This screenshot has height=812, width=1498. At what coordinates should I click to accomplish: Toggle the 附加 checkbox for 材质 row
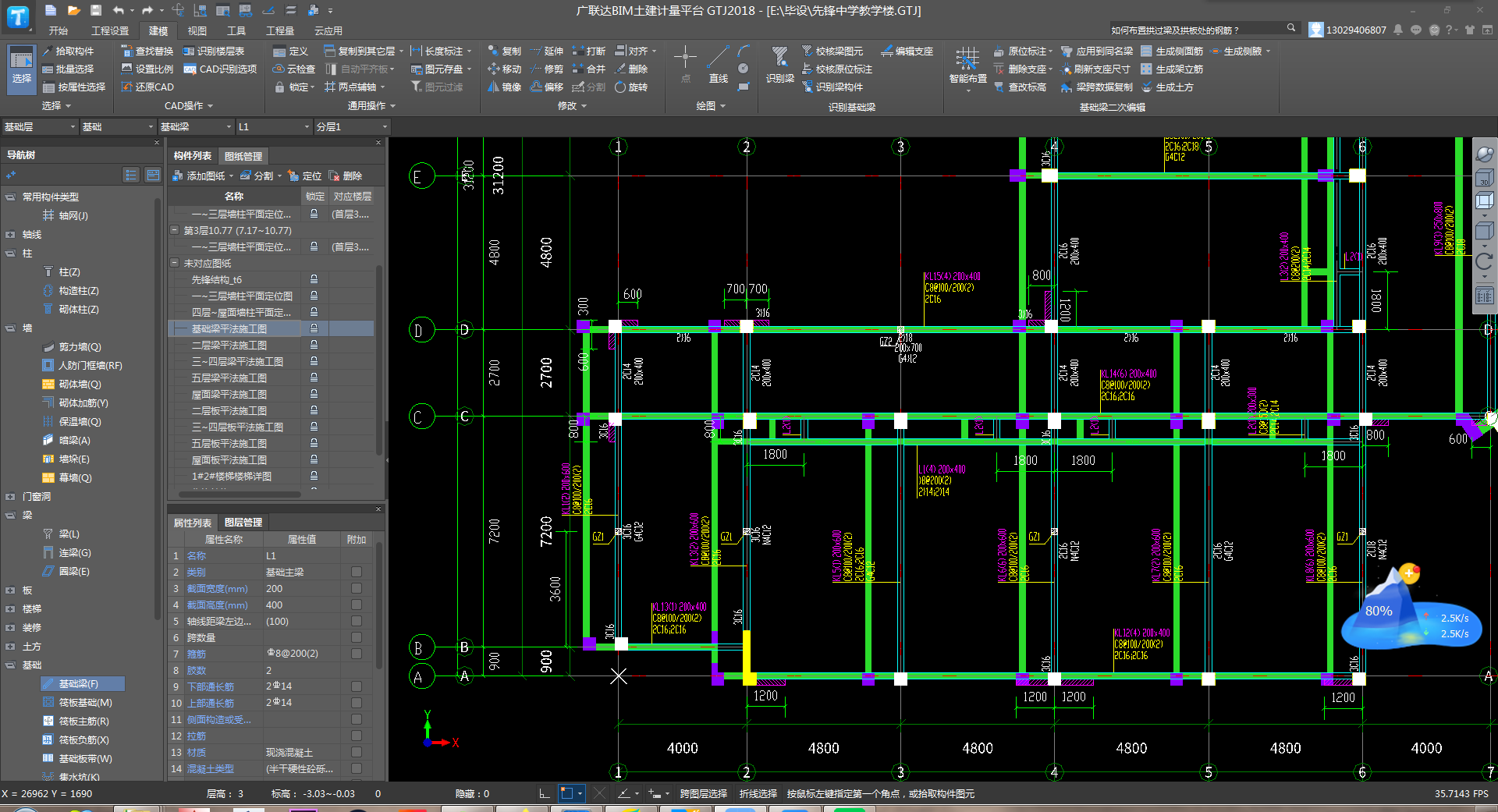tap(357, 752)
